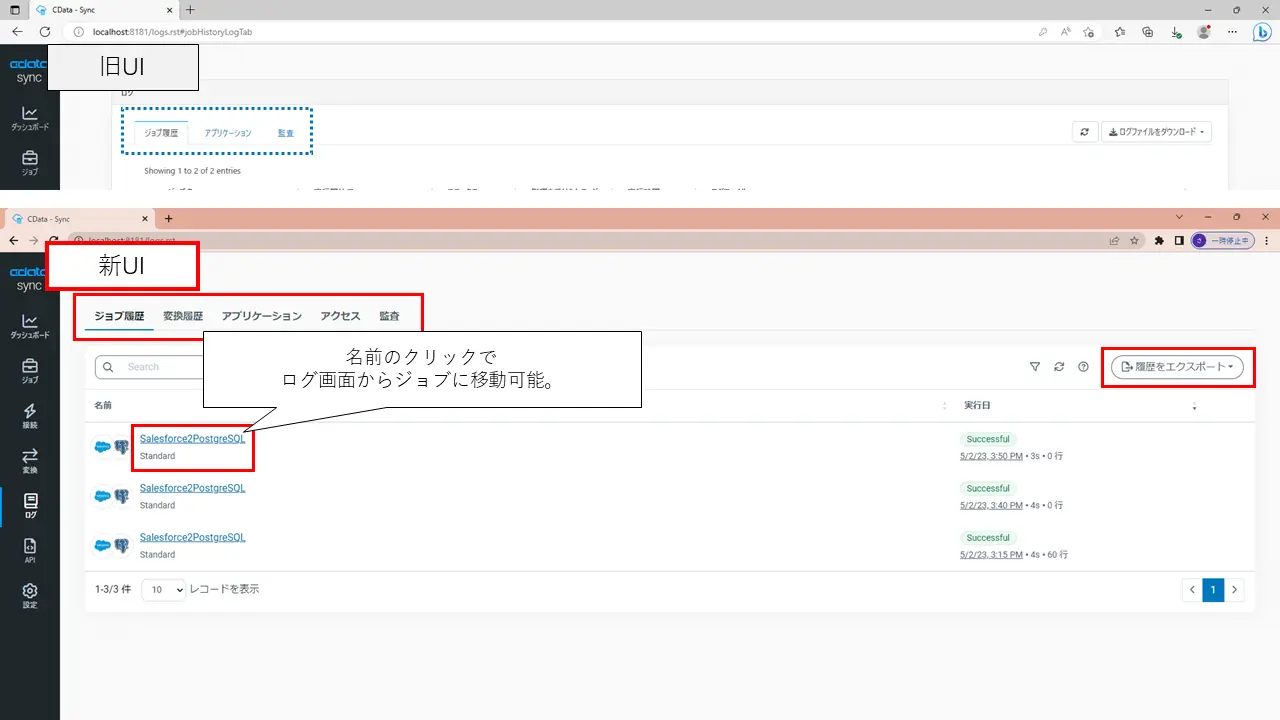Sort by the 実行日 column sort arrows
This screenshot has width=1280, height=720.
(1193, 406)
